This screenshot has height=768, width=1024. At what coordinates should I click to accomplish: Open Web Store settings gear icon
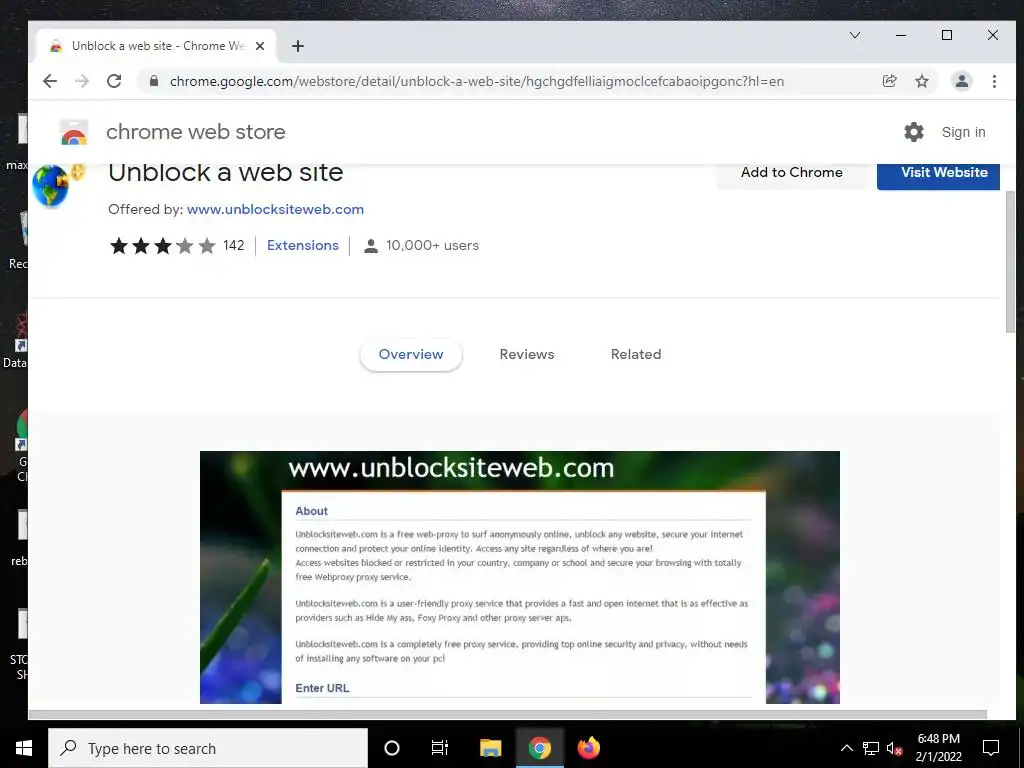(914, 132)
